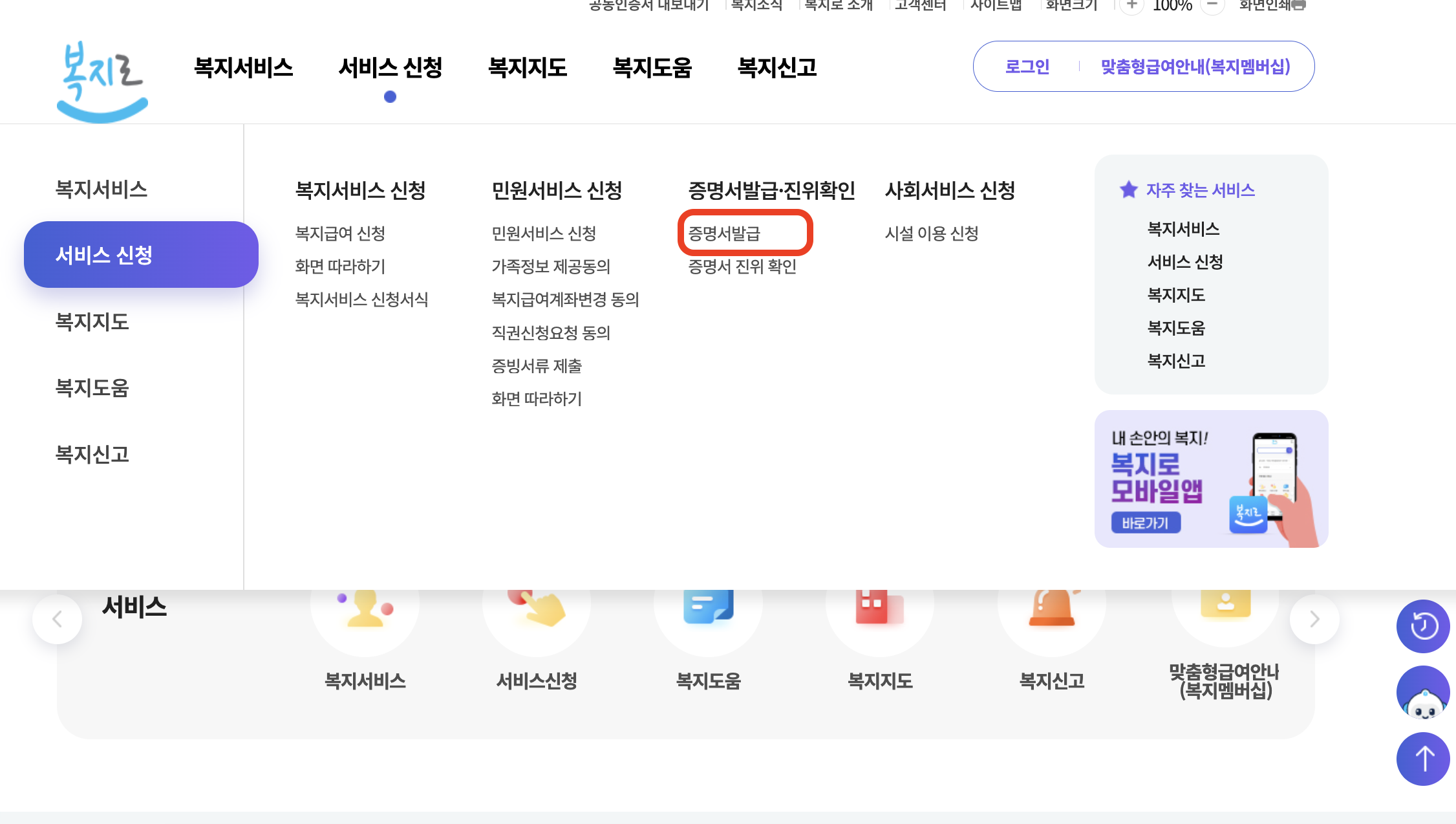Click the 로그인 button
This screenshot has width=1456, height=824.
(x=1027, y=66)
